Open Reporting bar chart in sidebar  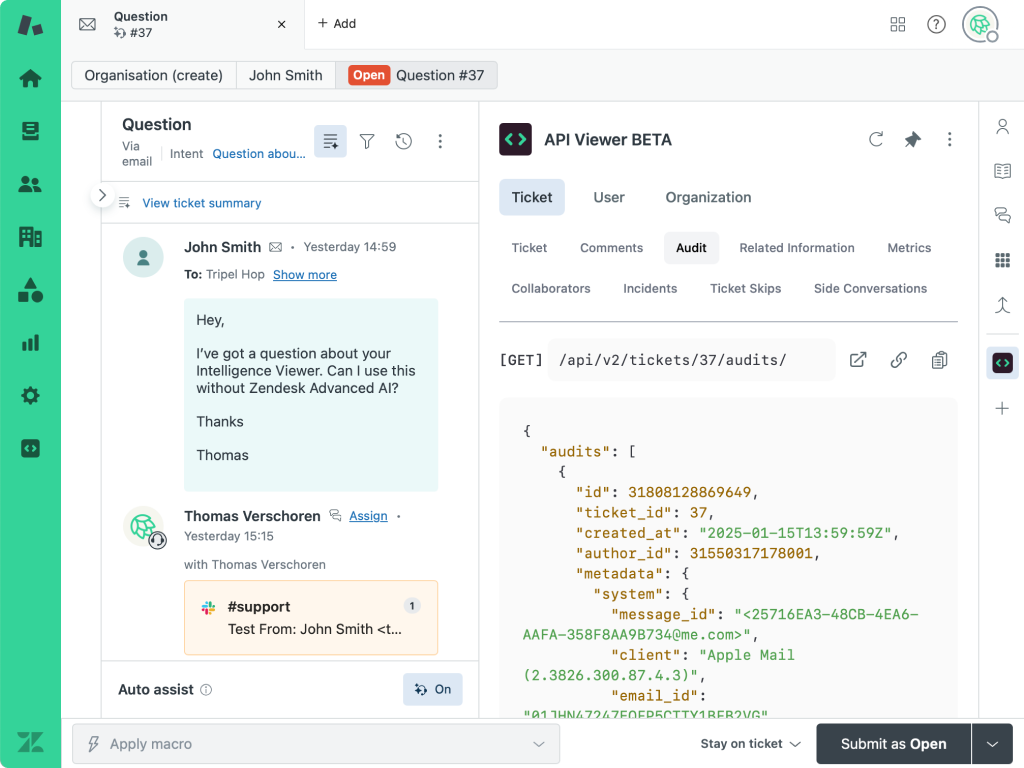(x=30, y=343)
